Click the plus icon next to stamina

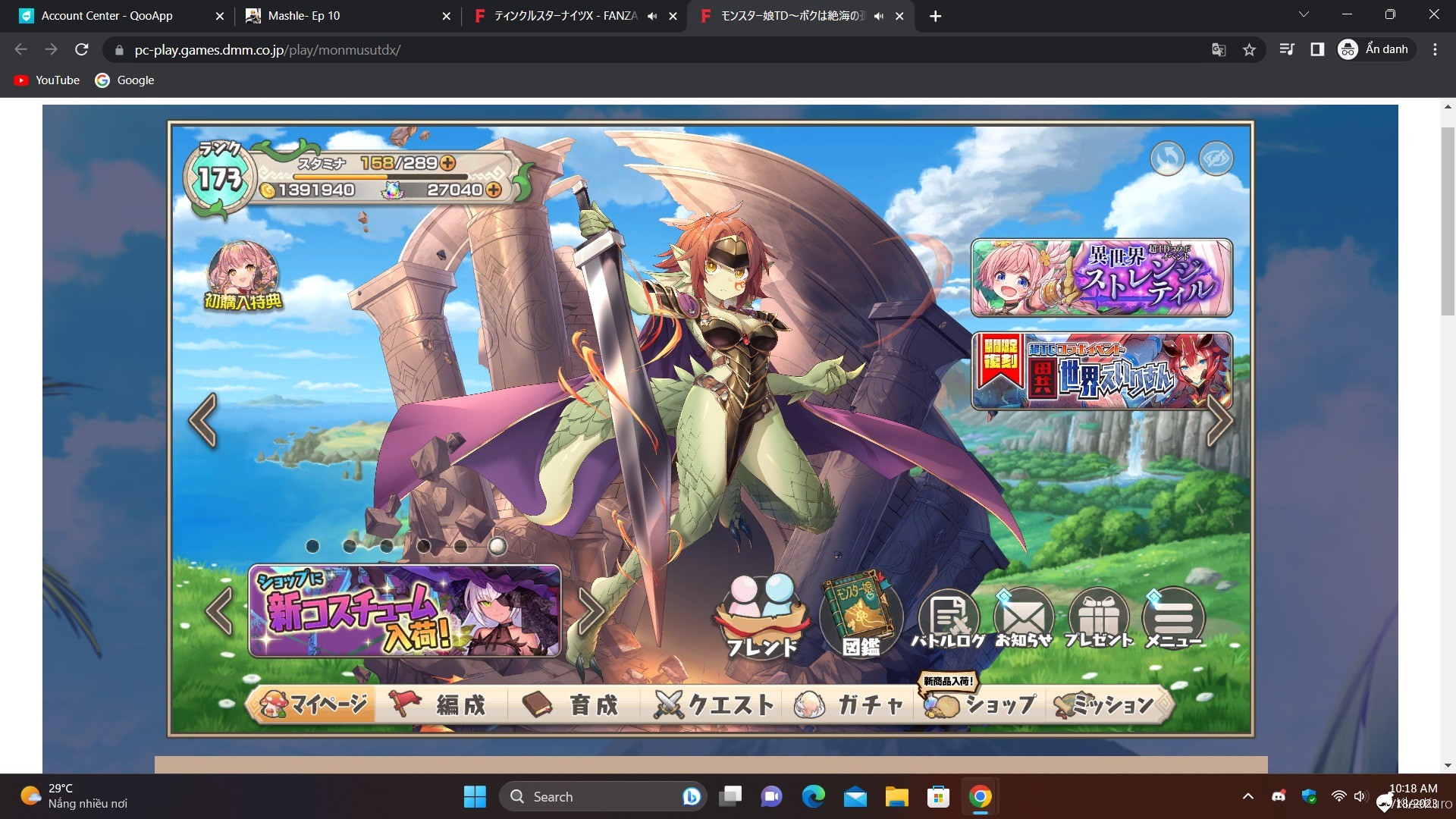(x=448, y=163)
